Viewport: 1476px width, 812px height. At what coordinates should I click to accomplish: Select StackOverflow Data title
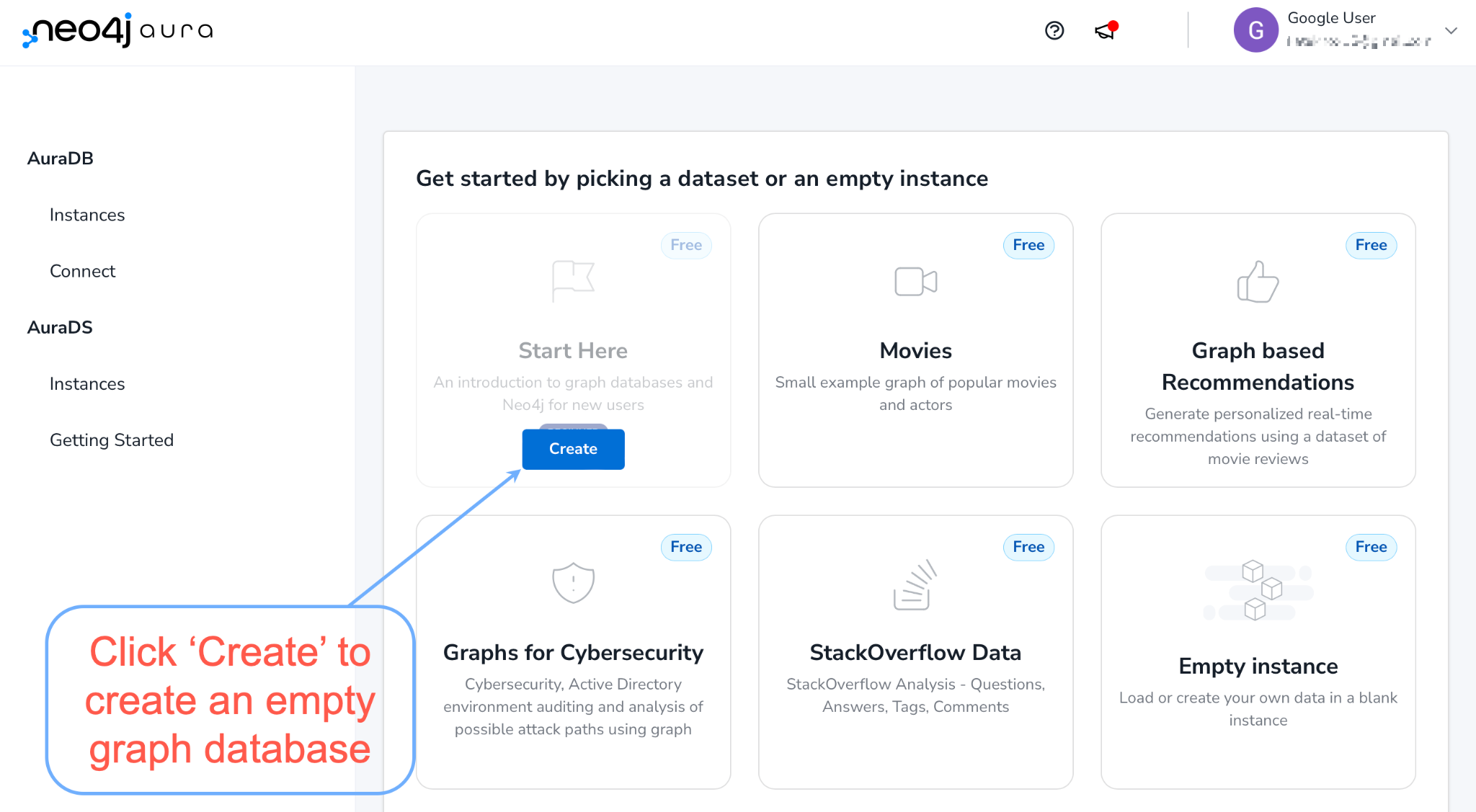coord(915,653)
